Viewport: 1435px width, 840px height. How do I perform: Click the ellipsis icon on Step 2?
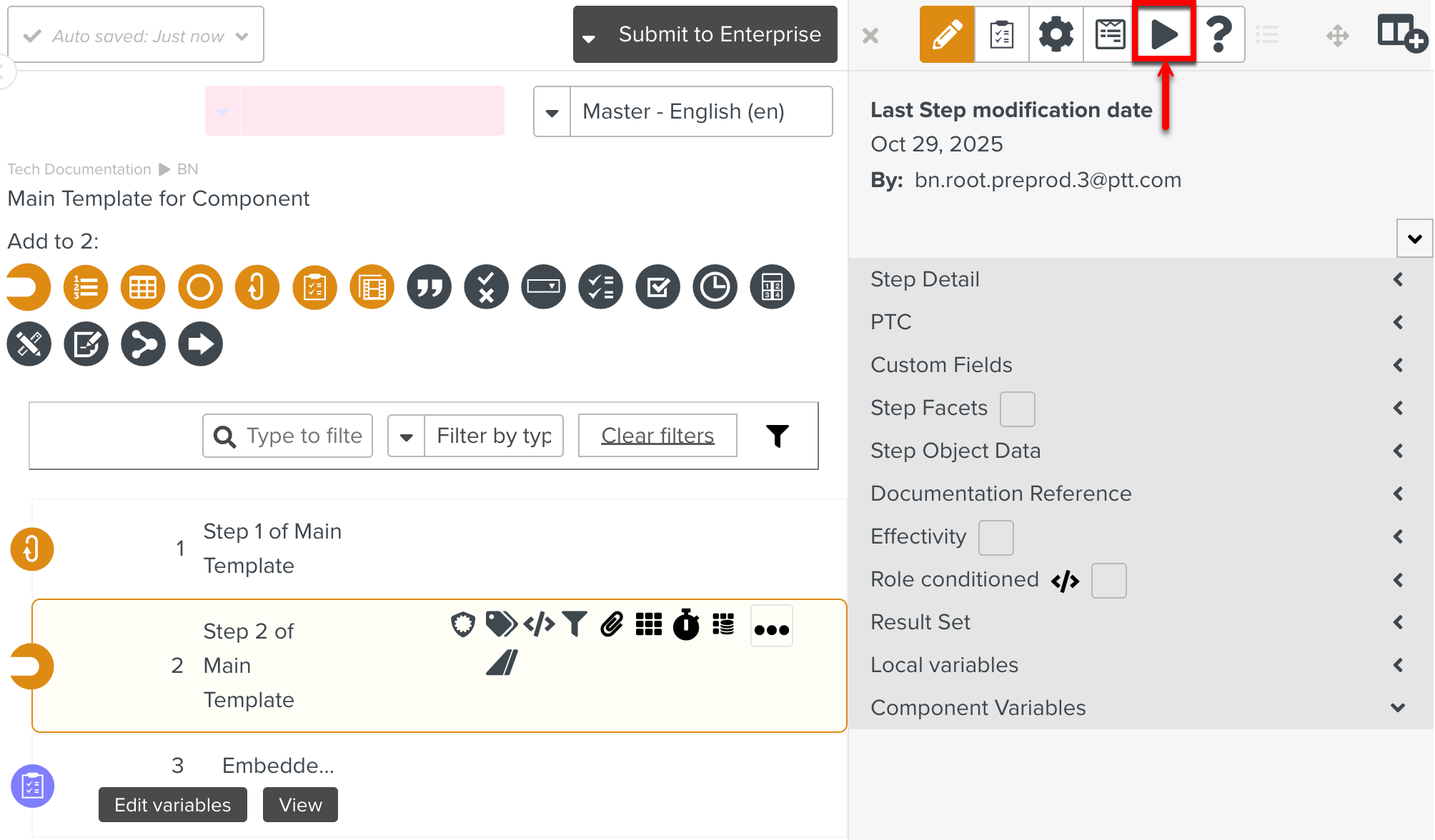771,626
